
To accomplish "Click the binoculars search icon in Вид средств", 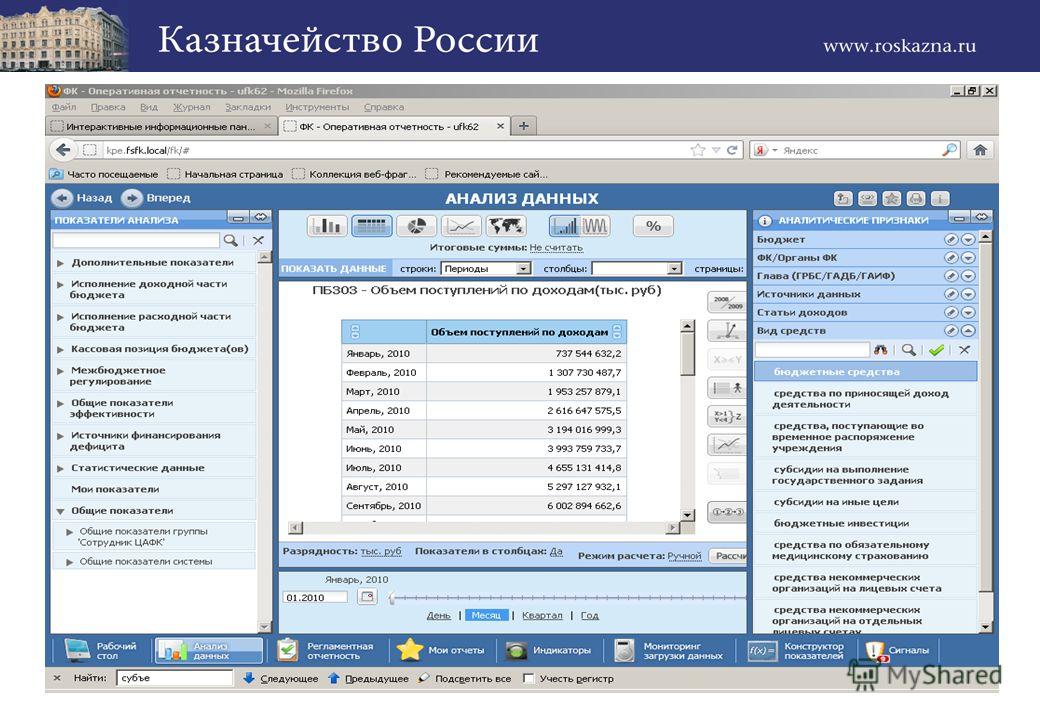I will point(880,349).
